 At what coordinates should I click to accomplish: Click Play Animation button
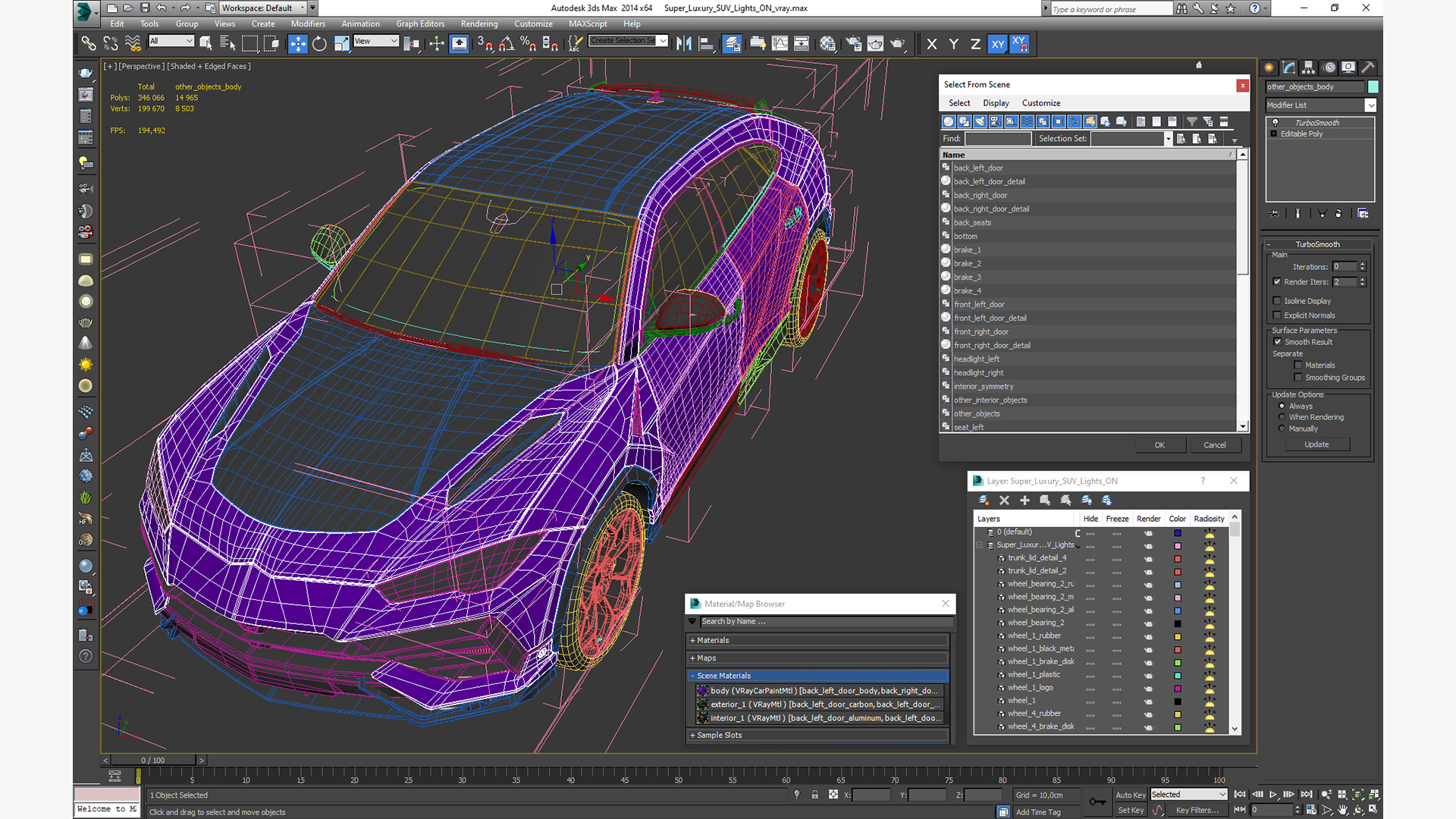pyautogui.click(x=1273, y=795)
